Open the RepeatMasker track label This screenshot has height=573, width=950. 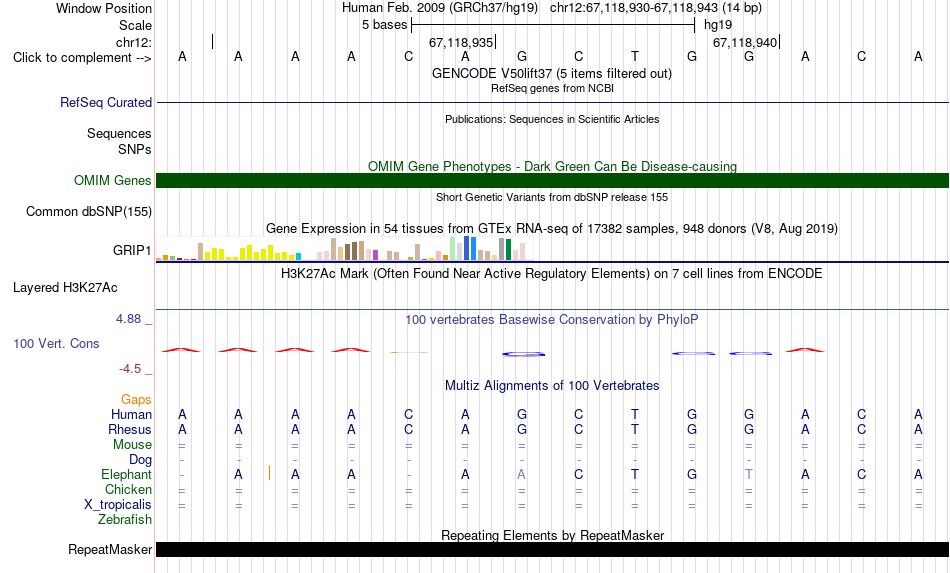click(x=110, y=549)
